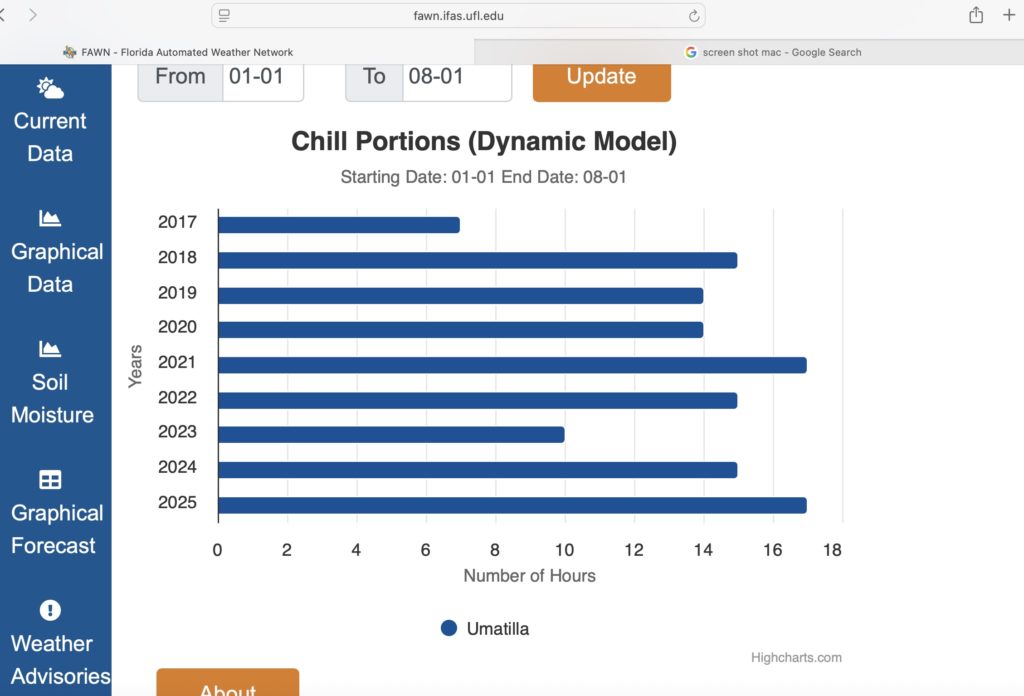Click the Safari share icon
1024x696 pixels.
[x=976, y=15]
